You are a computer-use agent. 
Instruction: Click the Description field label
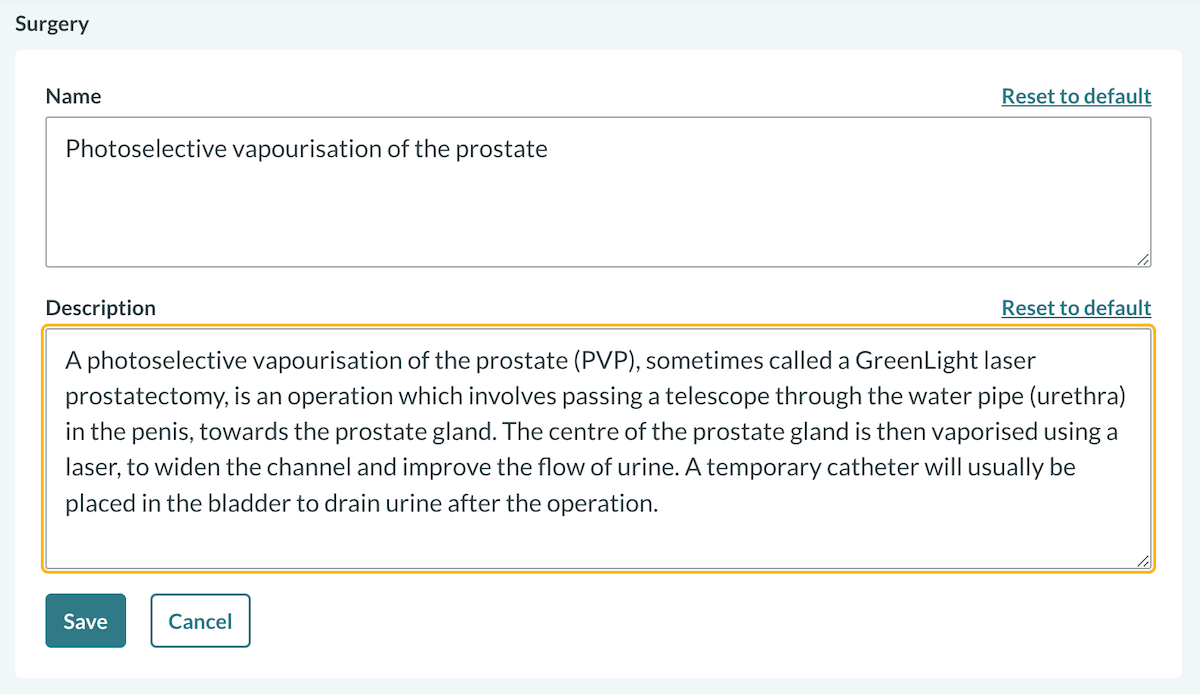tap(101, 308)
